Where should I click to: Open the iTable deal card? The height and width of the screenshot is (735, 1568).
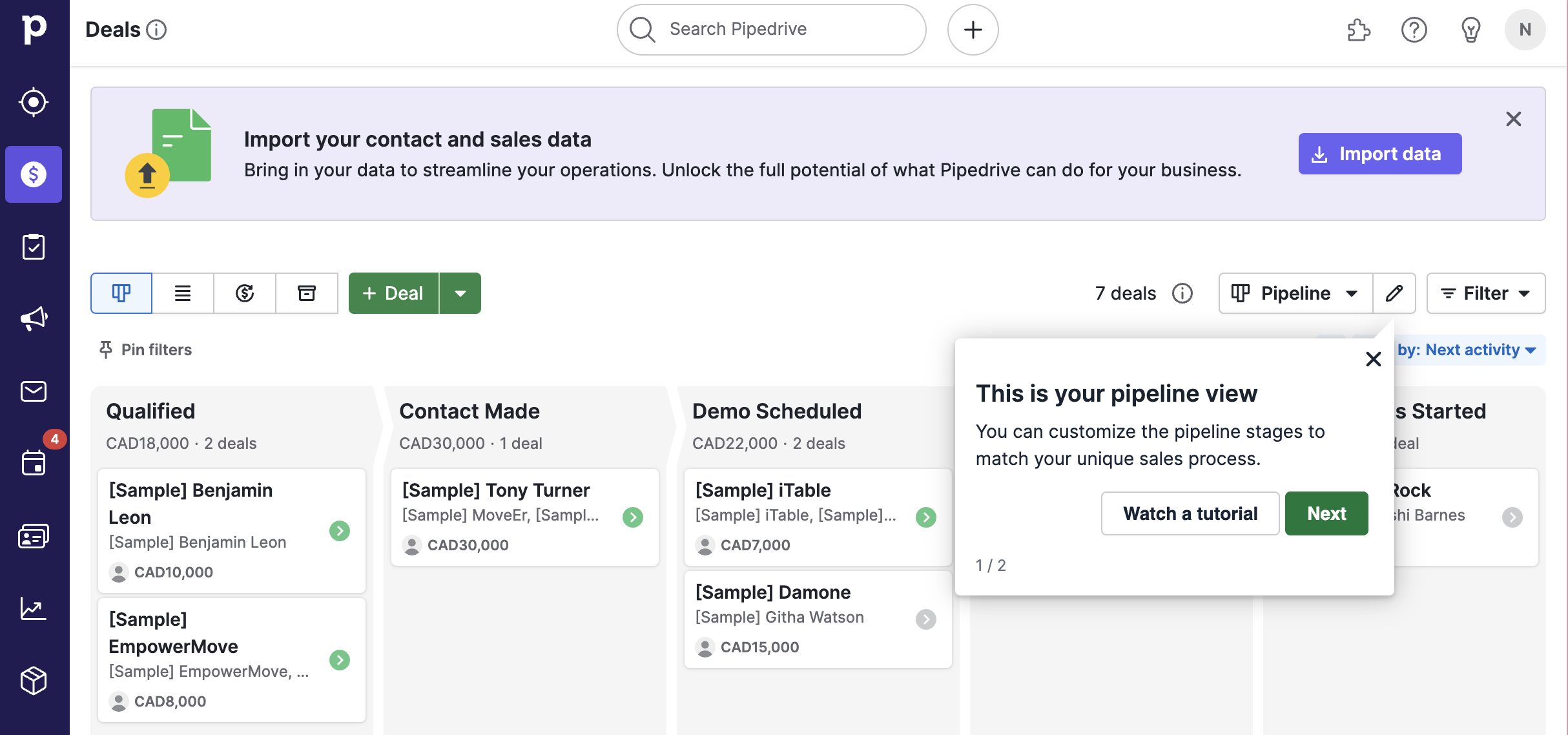tap(818, 517)
